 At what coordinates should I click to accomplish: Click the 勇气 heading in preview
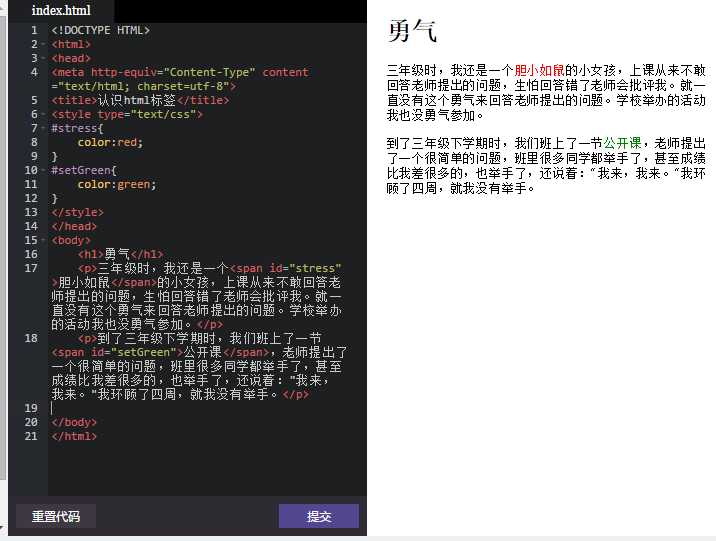[x=412, y=31]
